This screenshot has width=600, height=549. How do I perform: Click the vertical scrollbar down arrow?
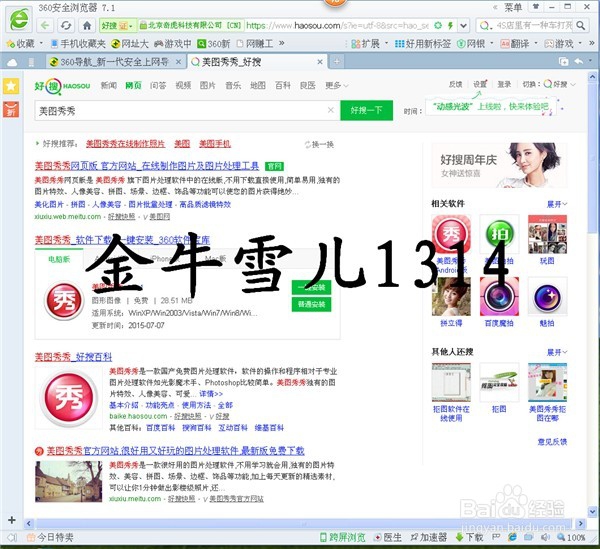593,510
